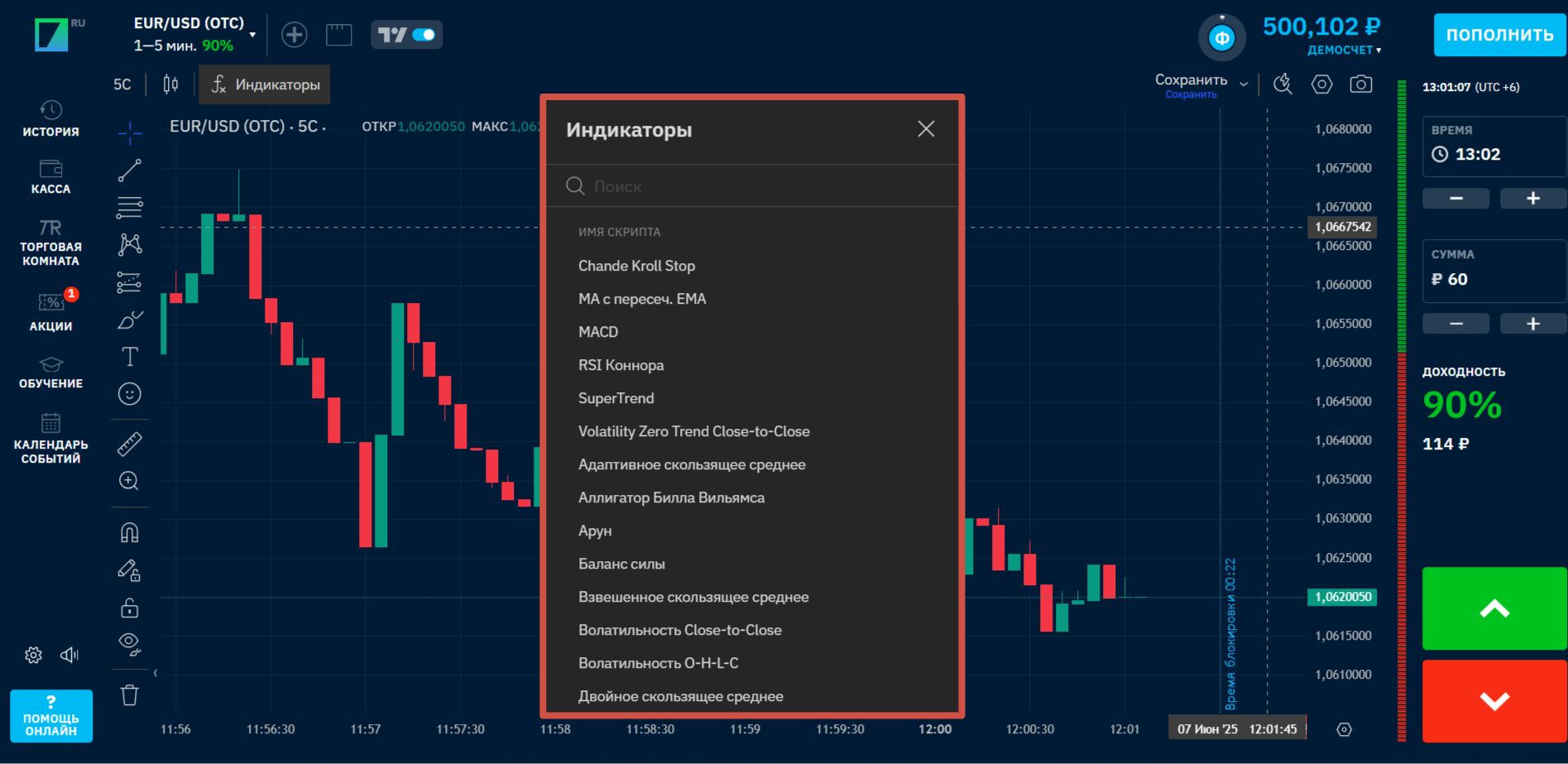Select the forecast and measurement tool
Image resolution: width=1568 pixels, height=764 pixels.
[x=130, y=282]
